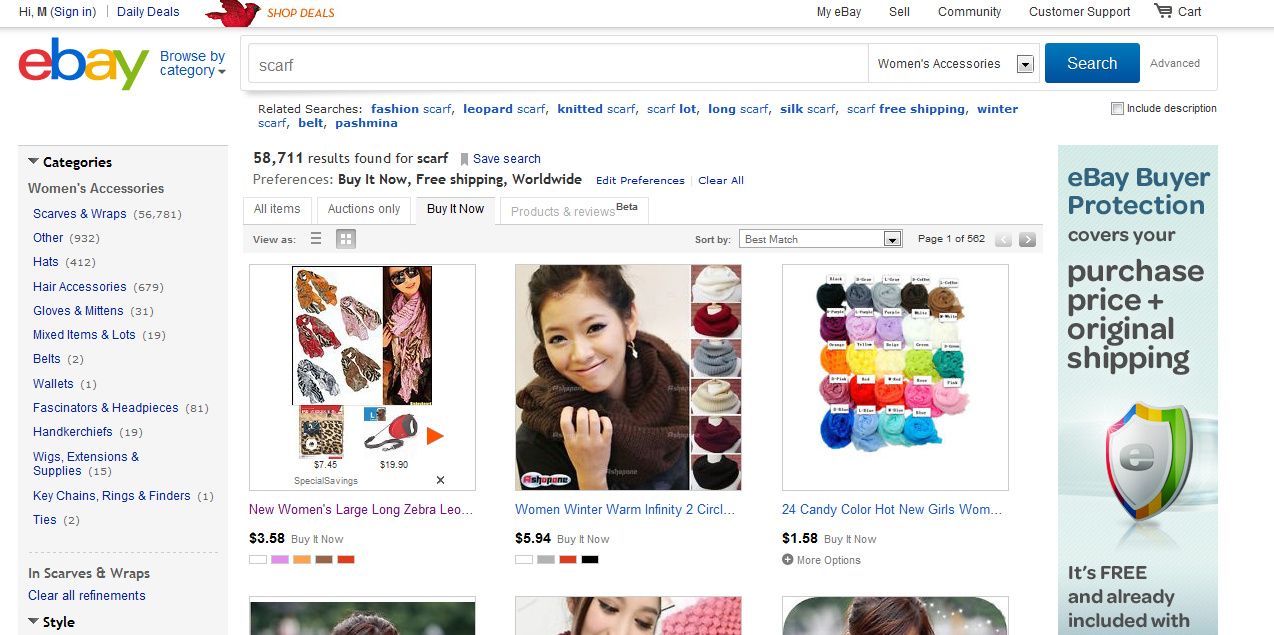
Task: Click the Women's Accessories sidebar heading
Action: pyautogui.click(x=96, y=188)
